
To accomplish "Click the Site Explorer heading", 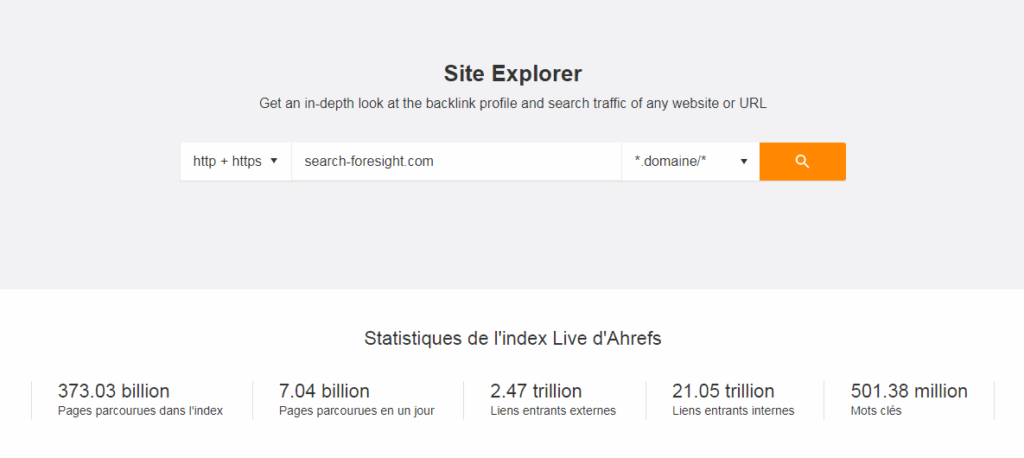I will 513,74.
